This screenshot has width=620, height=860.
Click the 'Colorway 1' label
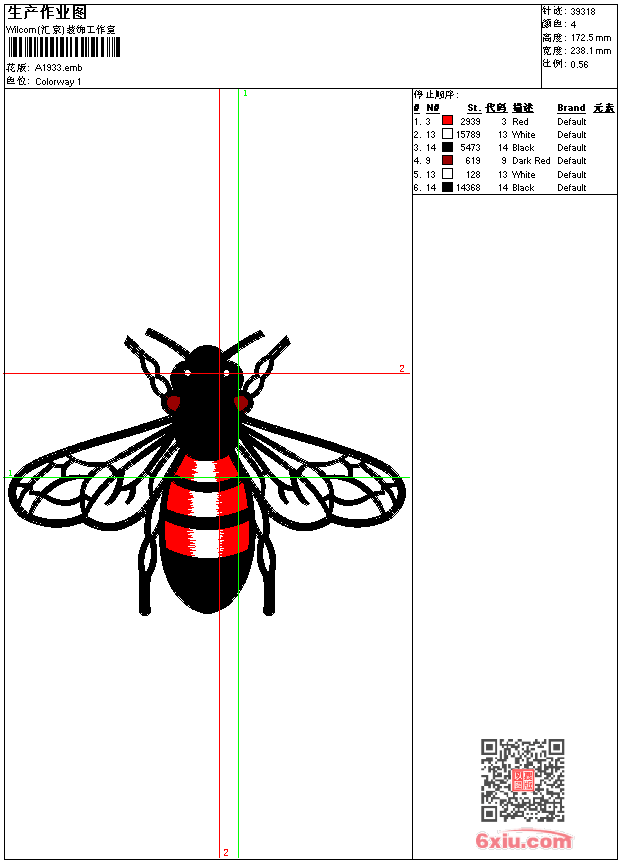[58, 81]
